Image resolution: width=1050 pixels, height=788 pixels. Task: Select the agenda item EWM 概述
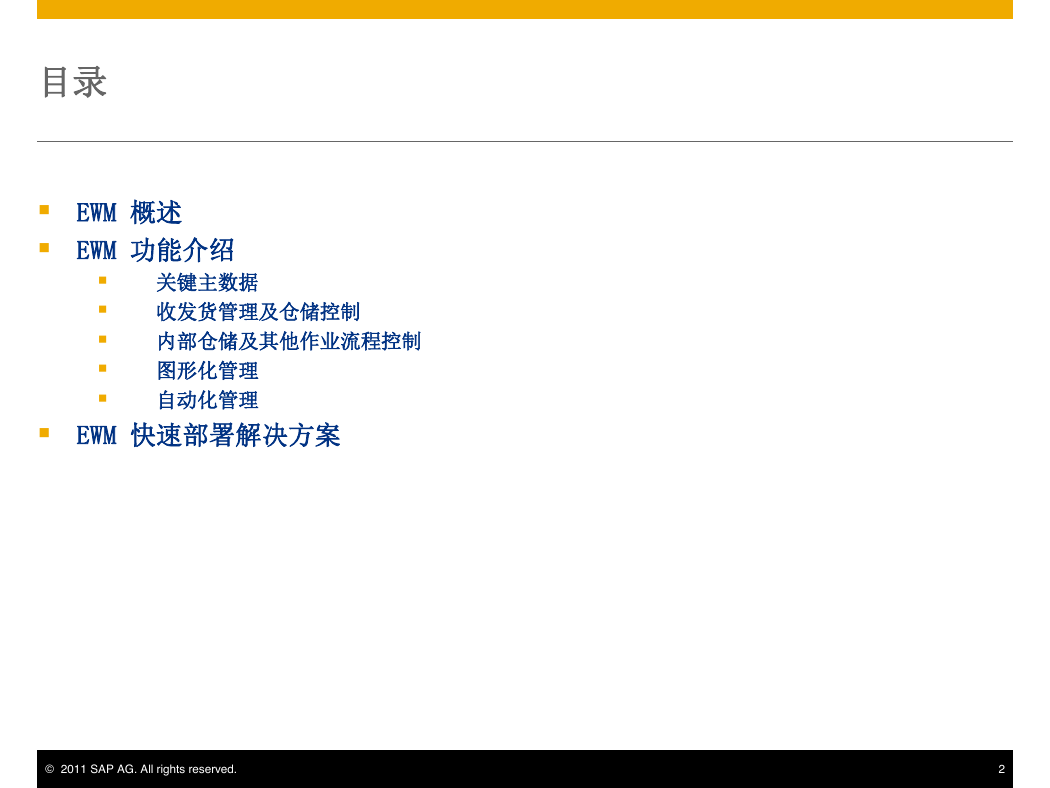[129, 213]
